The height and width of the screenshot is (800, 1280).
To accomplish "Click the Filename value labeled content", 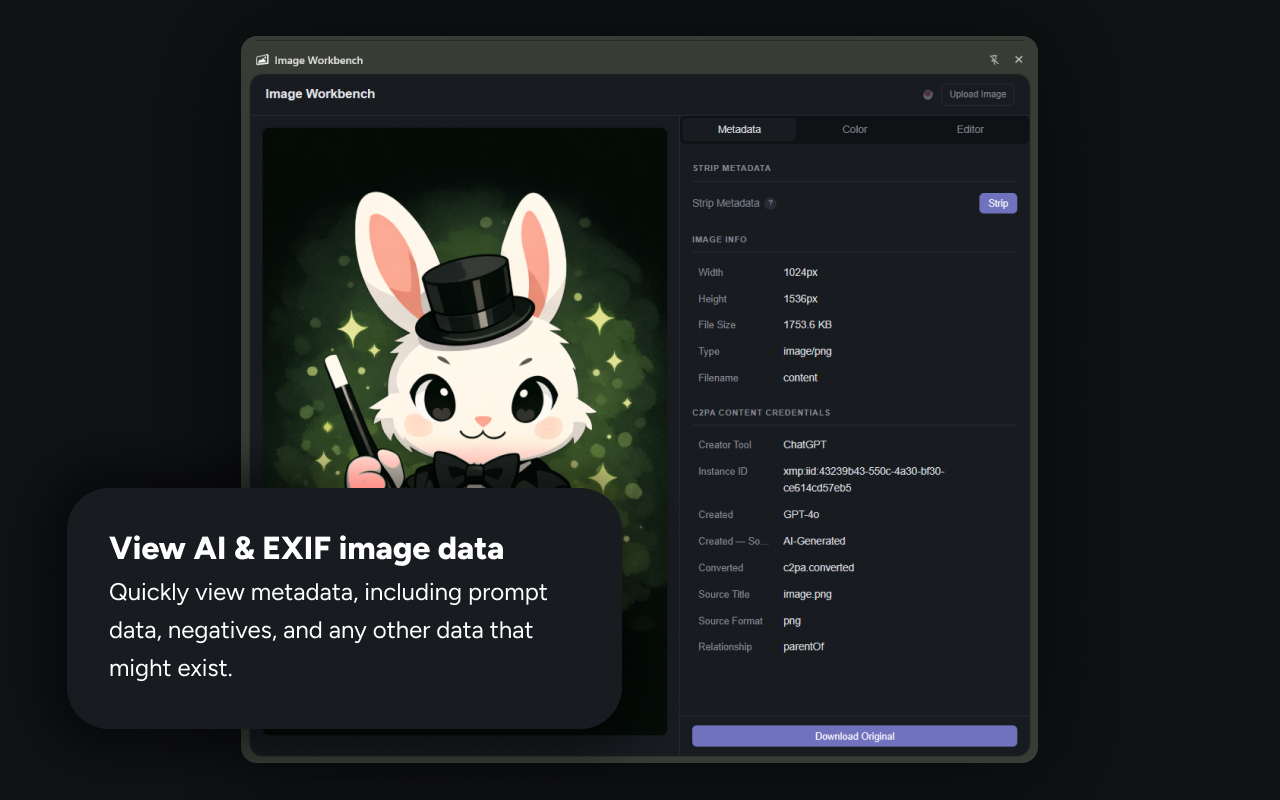I will (x=800, y=378).
